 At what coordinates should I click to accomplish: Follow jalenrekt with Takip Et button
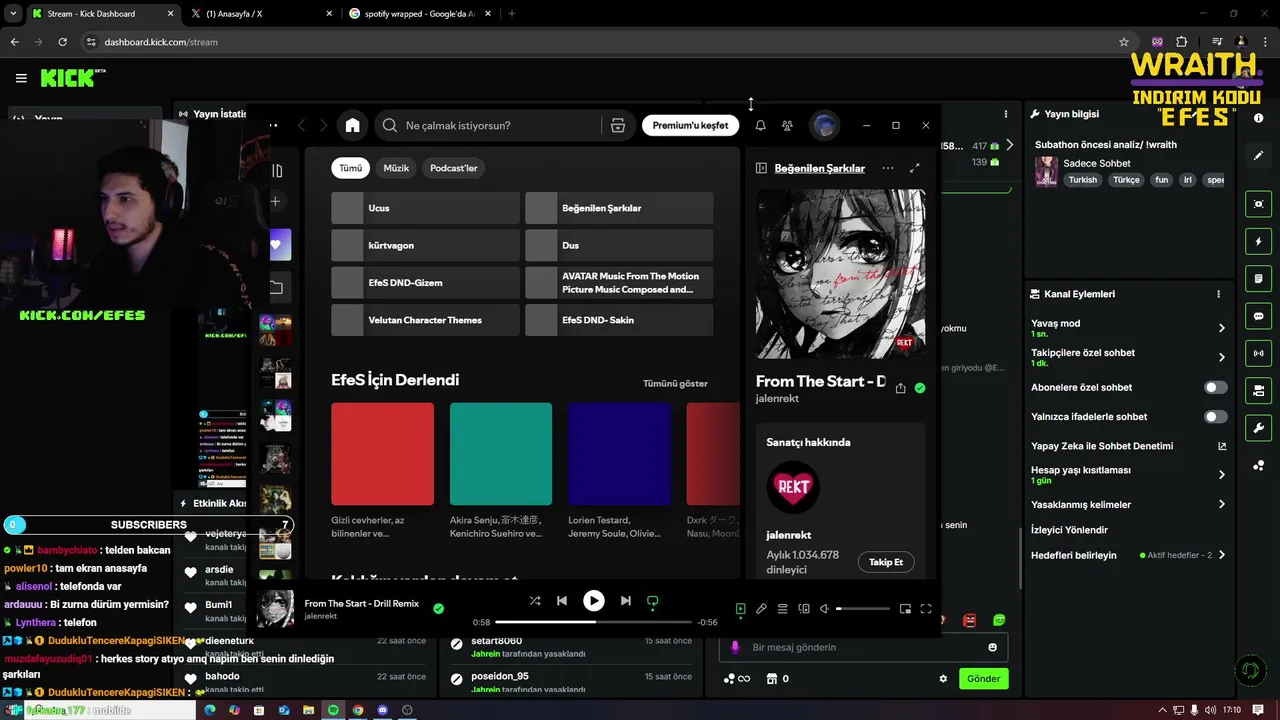coord(886,562)
